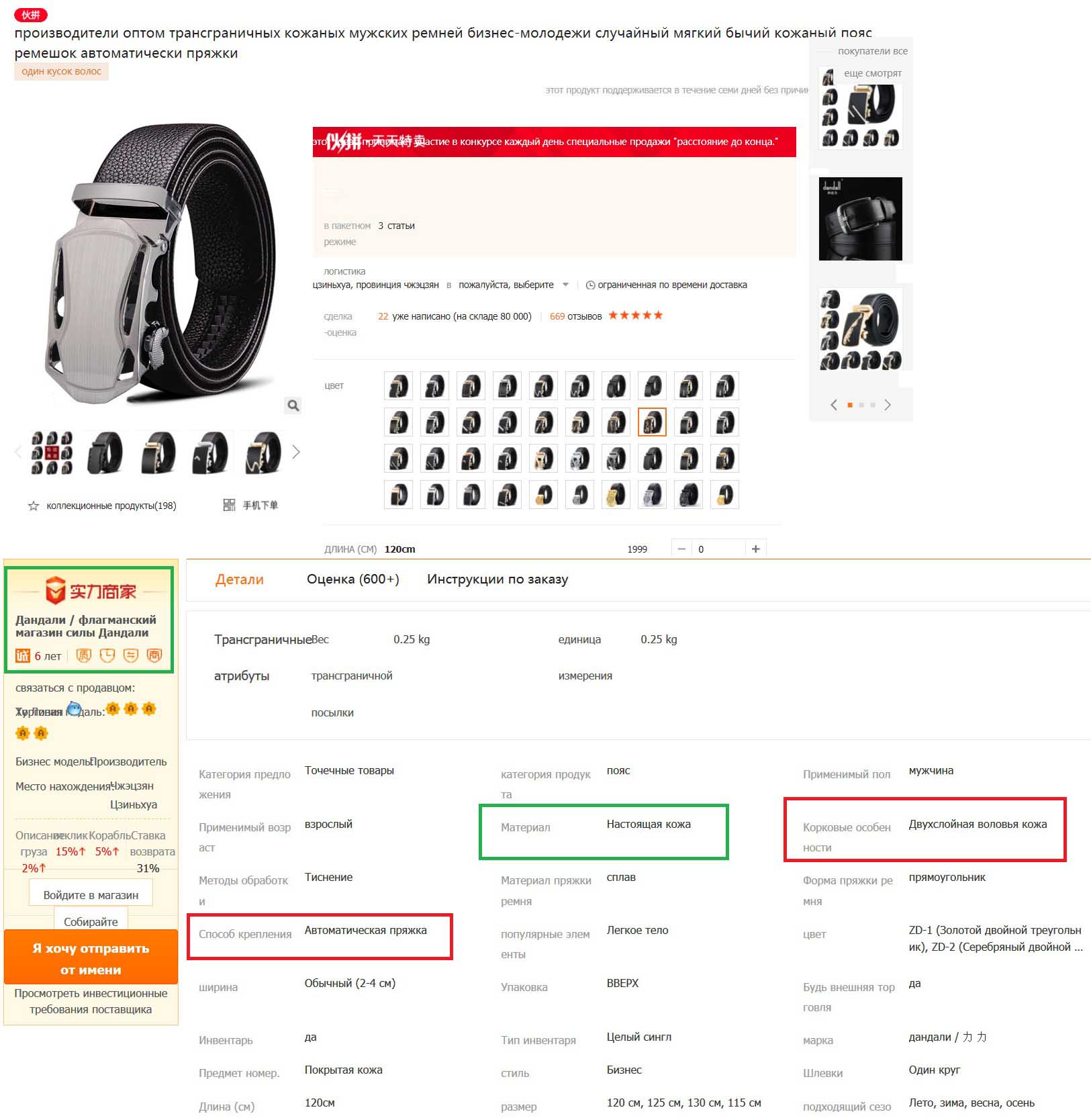Open the QR code mobile order icon
Screen dimensions: 1091x1120
pos(229,505)
